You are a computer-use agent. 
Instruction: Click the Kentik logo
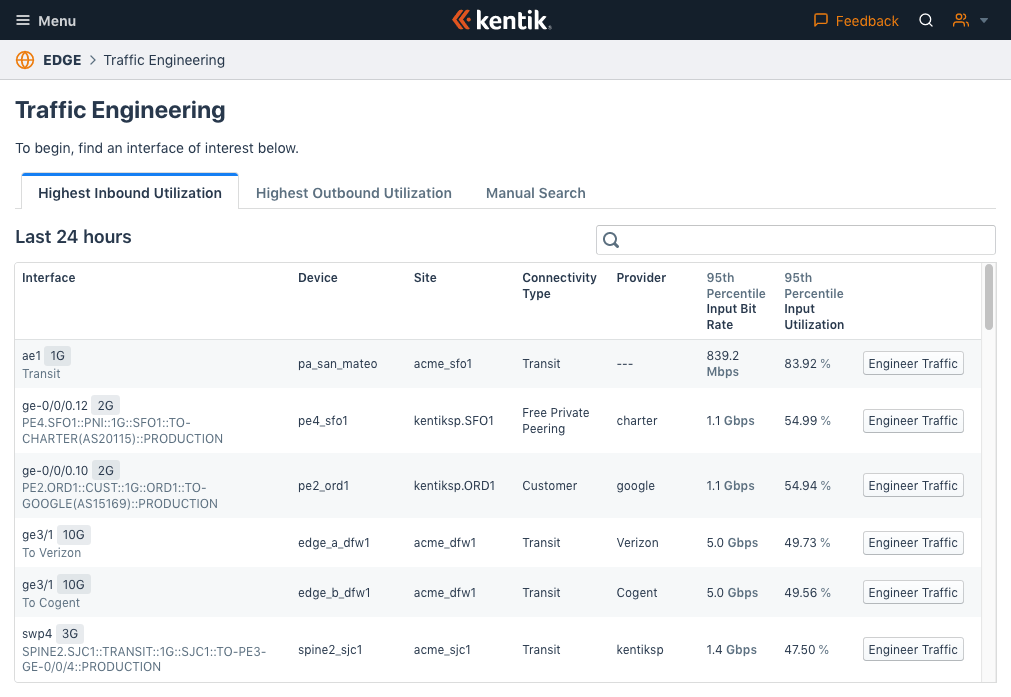click(x=502, y=19)
